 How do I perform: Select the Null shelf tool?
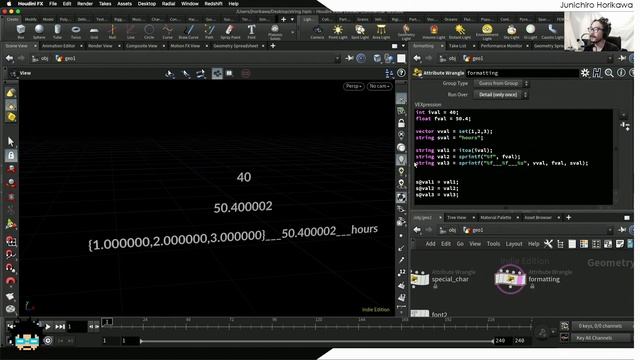click(x=112, y=31)
